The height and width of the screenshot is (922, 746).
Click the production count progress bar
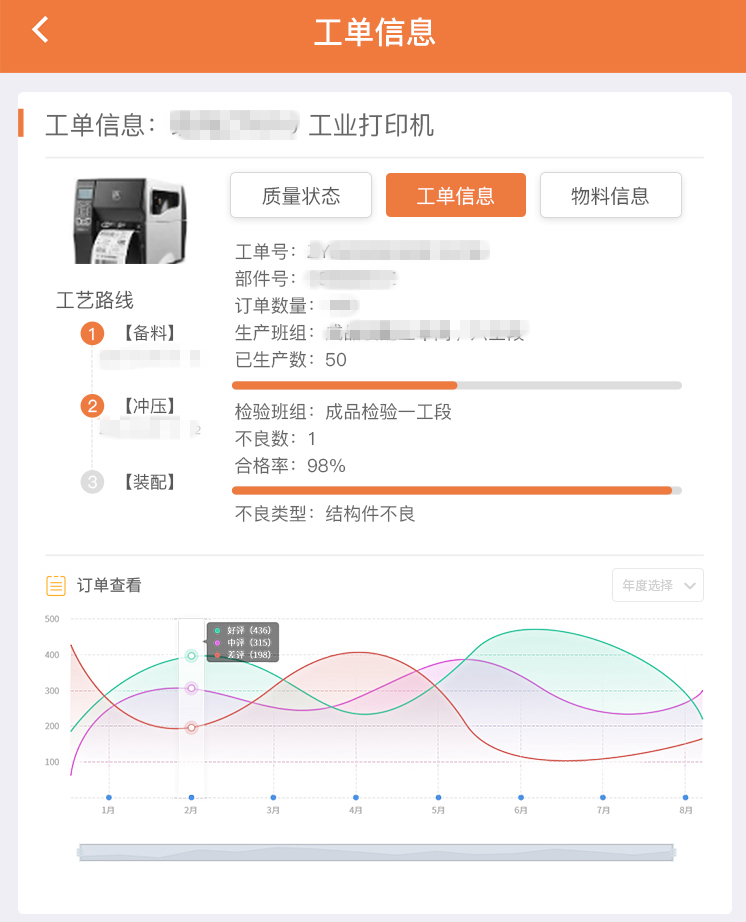(x=456, y=385)
